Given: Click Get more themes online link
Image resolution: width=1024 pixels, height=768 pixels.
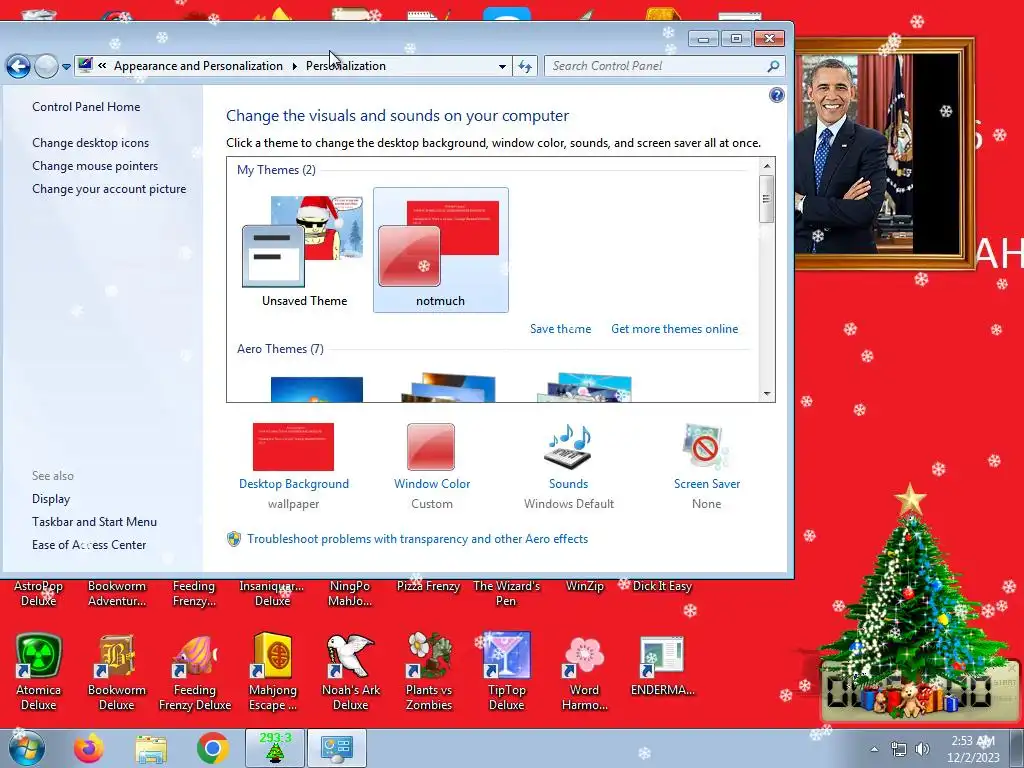Looking at the screenshot, I should tap(675, 329).
